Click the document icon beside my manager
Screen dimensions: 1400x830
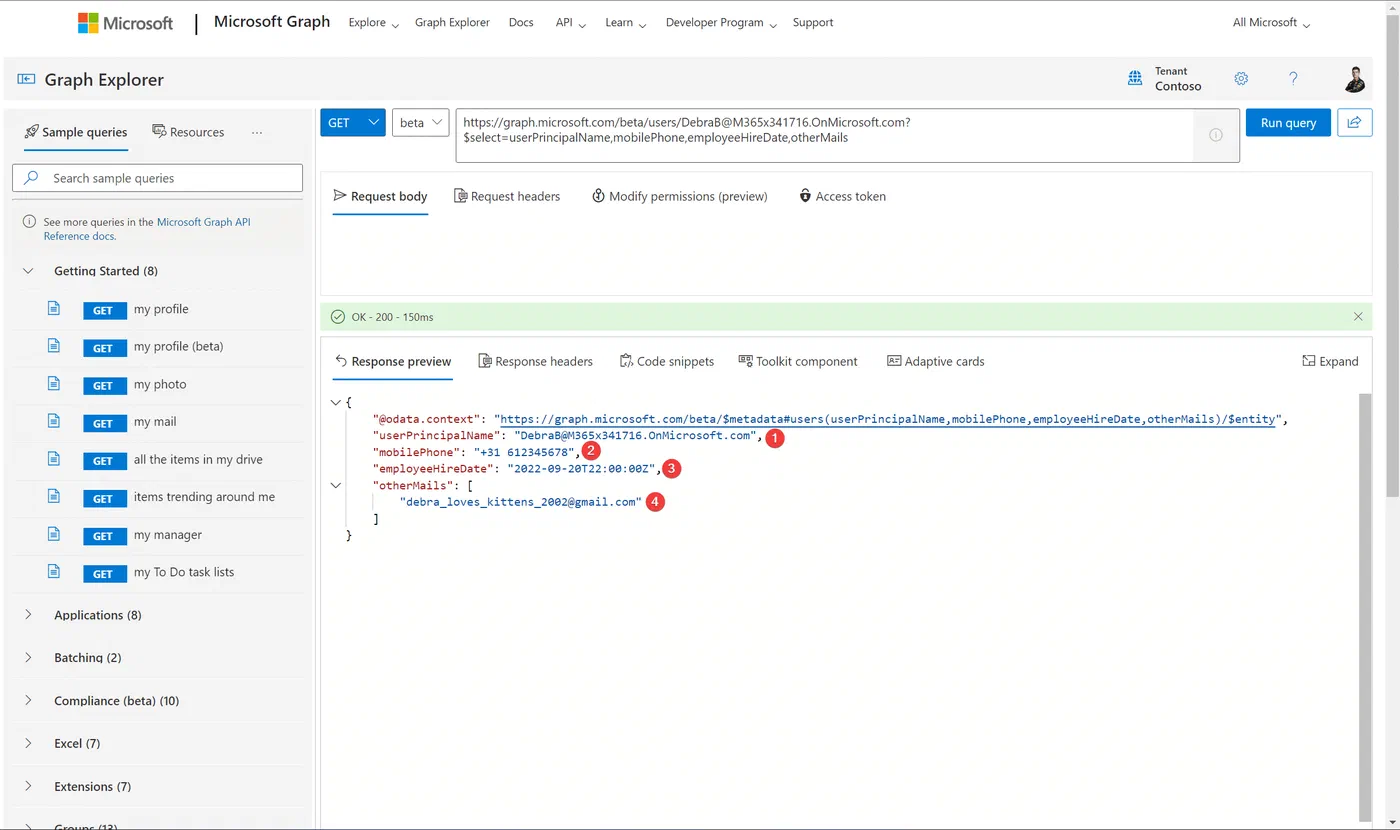55,535
